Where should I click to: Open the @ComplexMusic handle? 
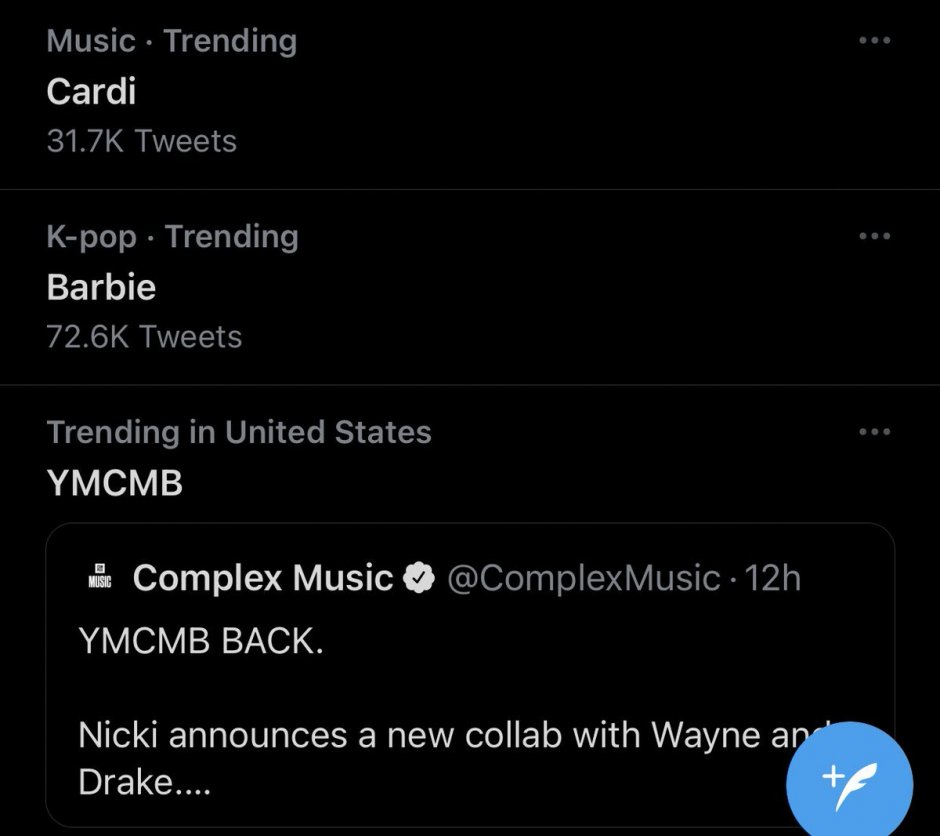click(583, 578)
